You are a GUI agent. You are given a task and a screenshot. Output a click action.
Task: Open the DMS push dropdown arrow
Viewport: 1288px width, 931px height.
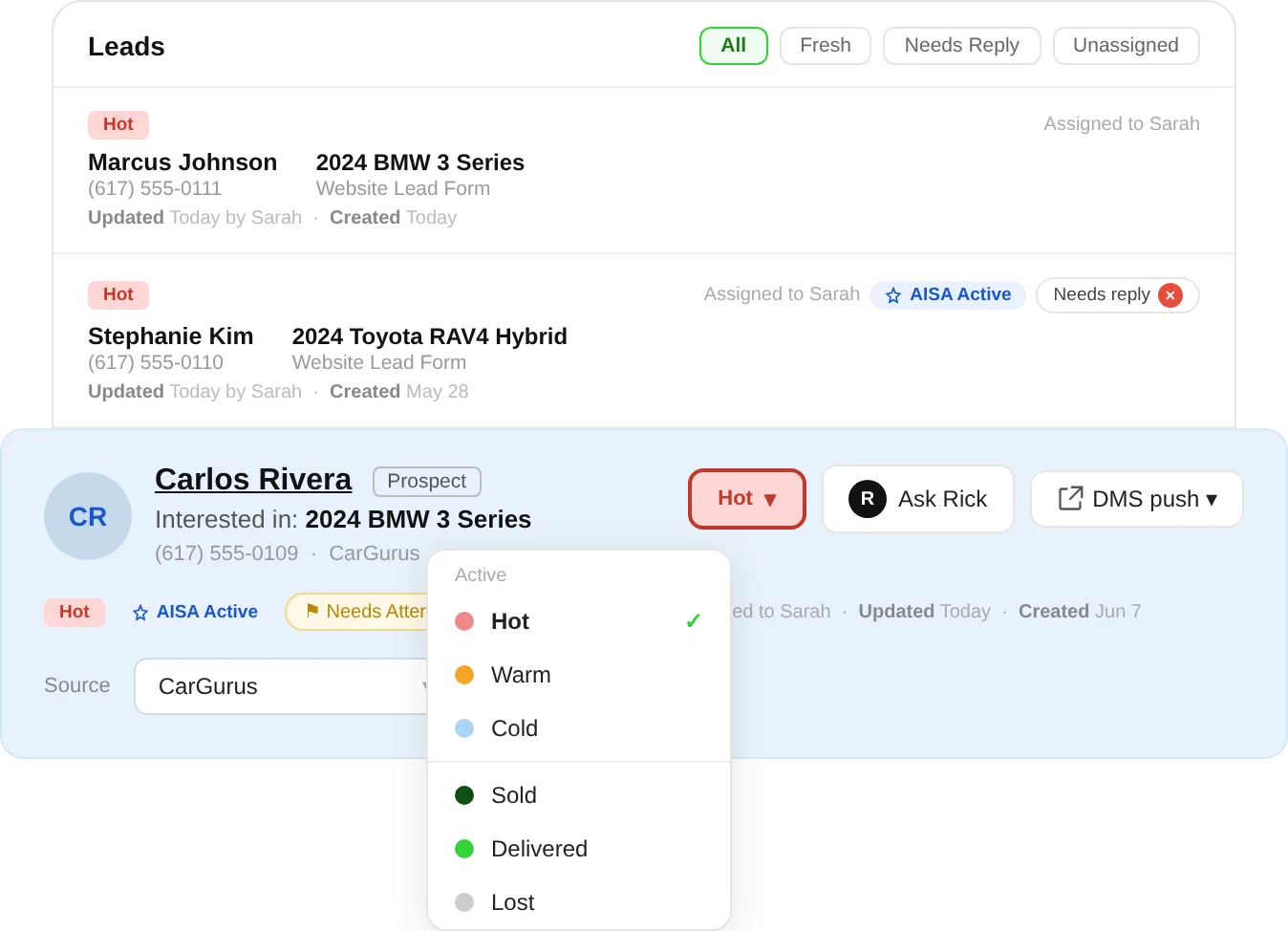[x=1212, y=500]
